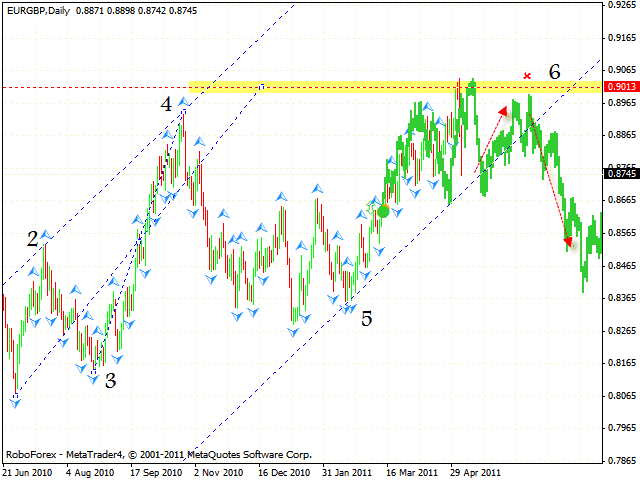The image size is (640, 480).
Task: Click the small square handle on the 0.9013 line
Action: click(x=261, y=87)
